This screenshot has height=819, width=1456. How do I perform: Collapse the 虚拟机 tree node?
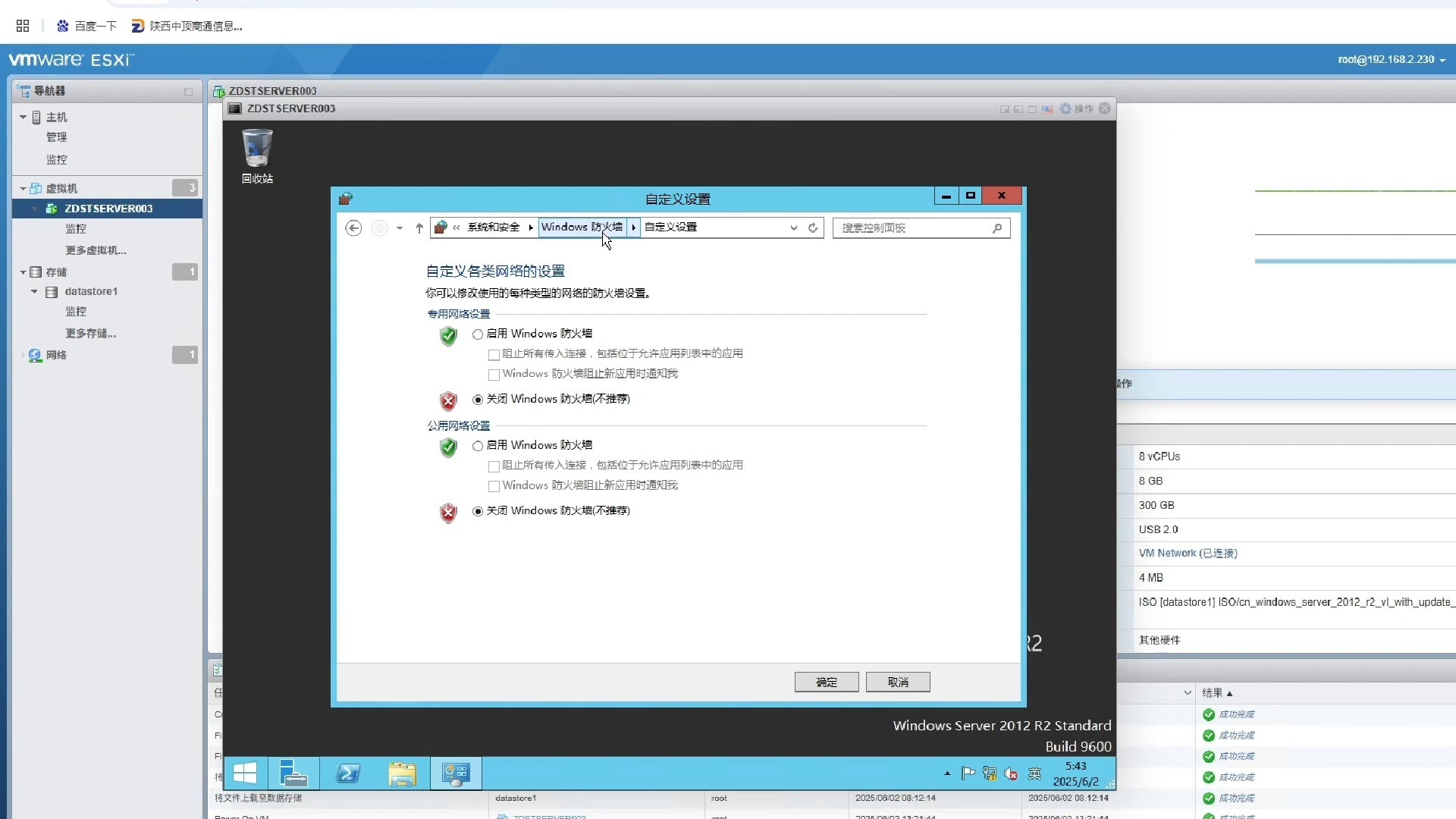[x=23, y=188]
